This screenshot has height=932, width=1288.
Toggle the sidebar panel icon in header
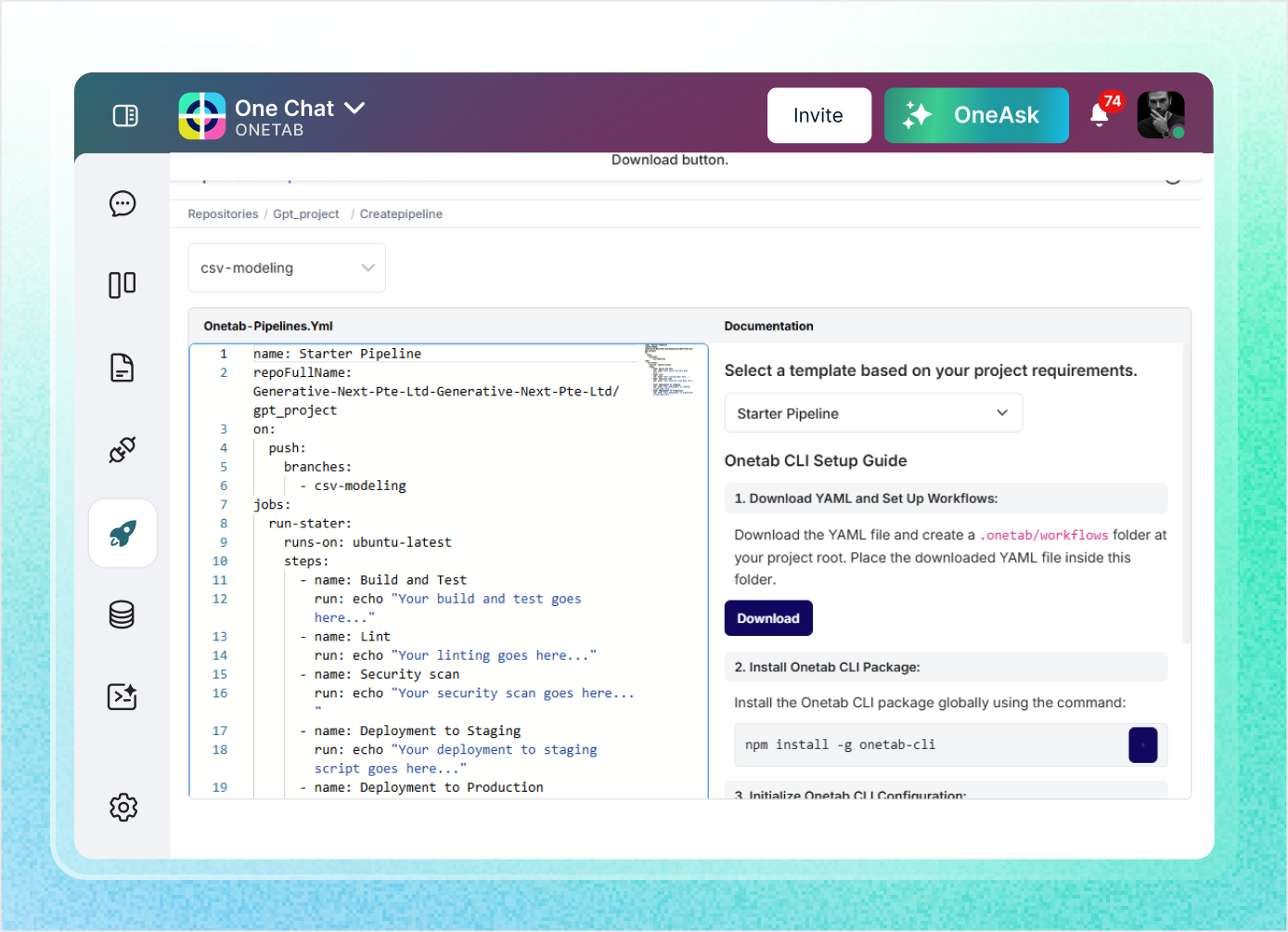click(125, 115)
